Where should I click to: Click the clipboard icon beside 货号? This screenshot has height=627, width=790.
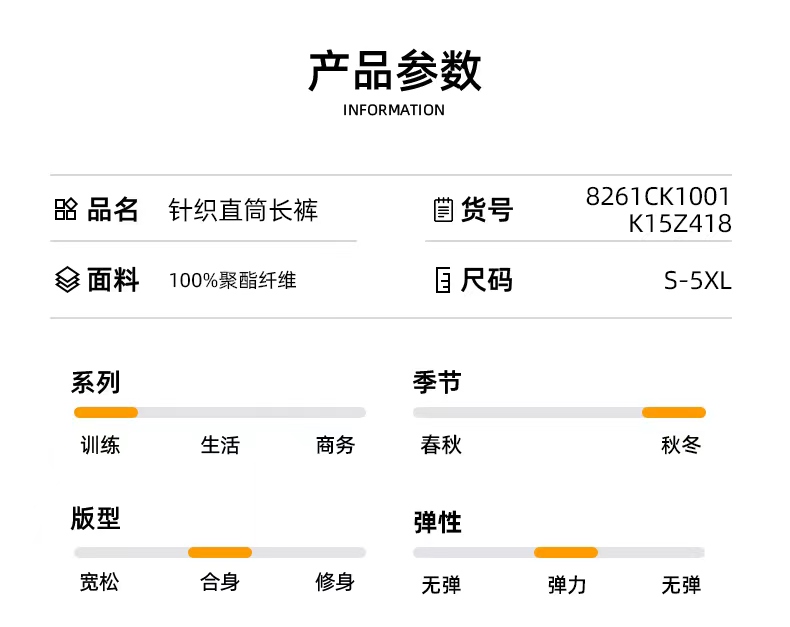(442, 210)
